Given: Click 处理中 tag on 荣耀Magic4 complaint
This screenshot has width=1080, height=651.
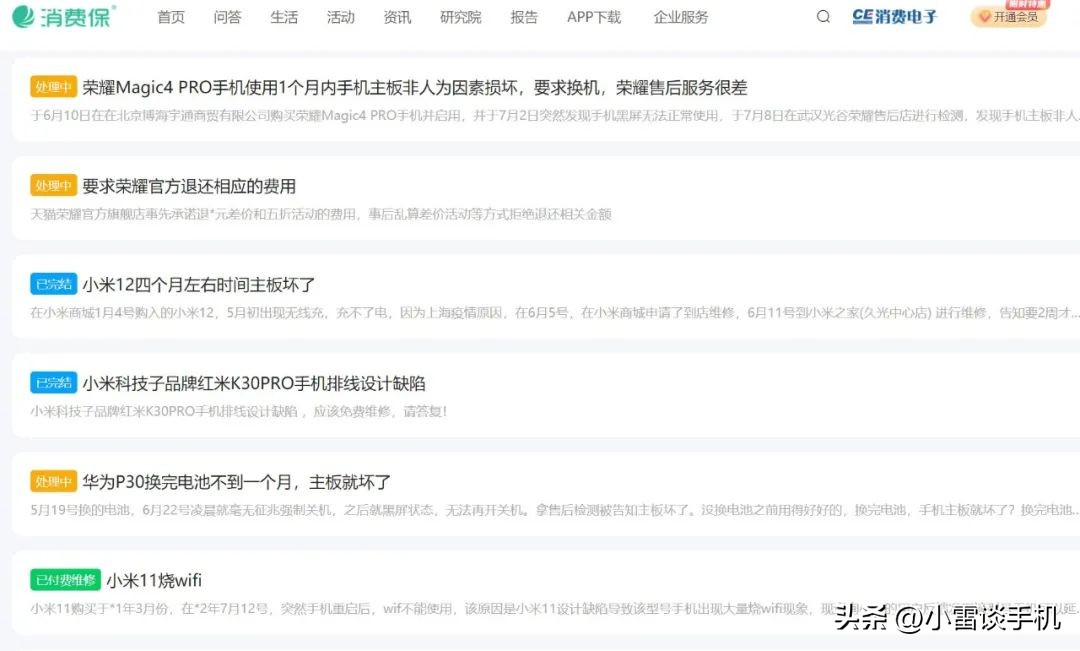Looking at the screenshot, I should click(x=53, y=87).
